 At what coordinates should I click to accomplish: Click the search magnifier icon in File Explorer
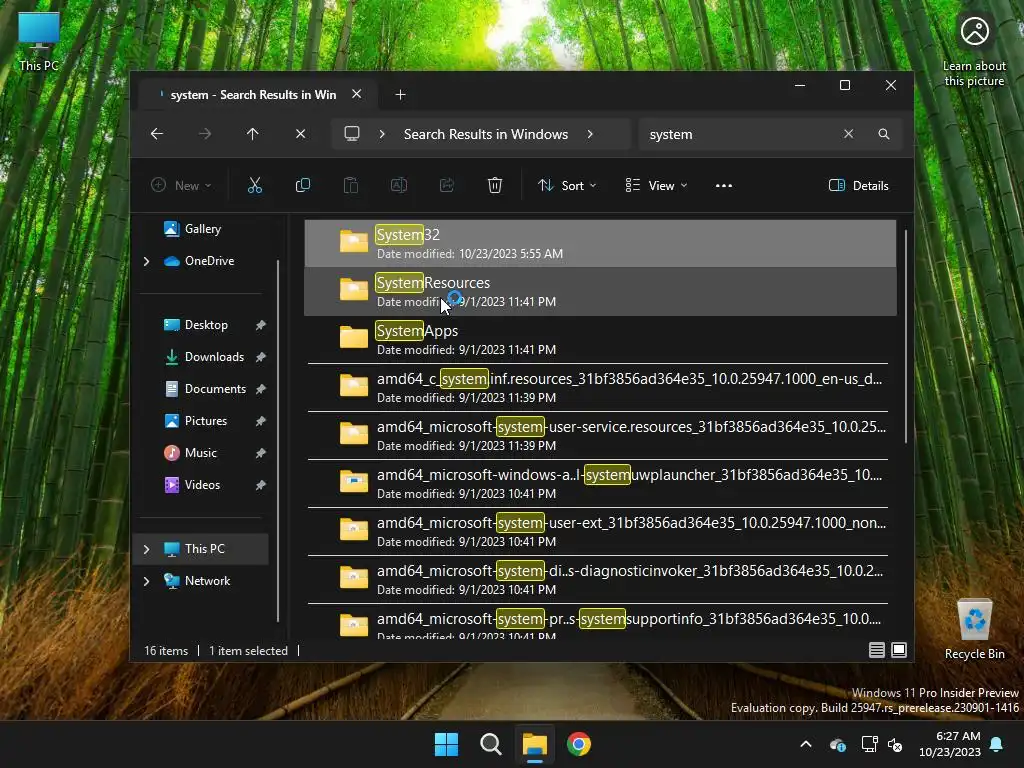point(884,134)
